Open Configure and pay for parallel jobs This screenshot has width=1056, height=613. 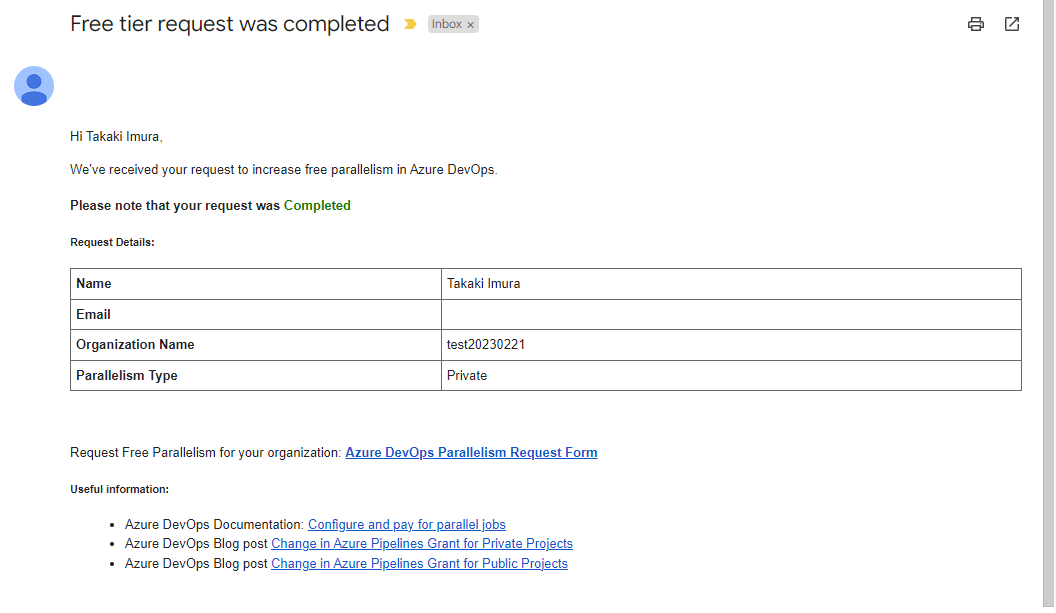(x=406, y=524)
